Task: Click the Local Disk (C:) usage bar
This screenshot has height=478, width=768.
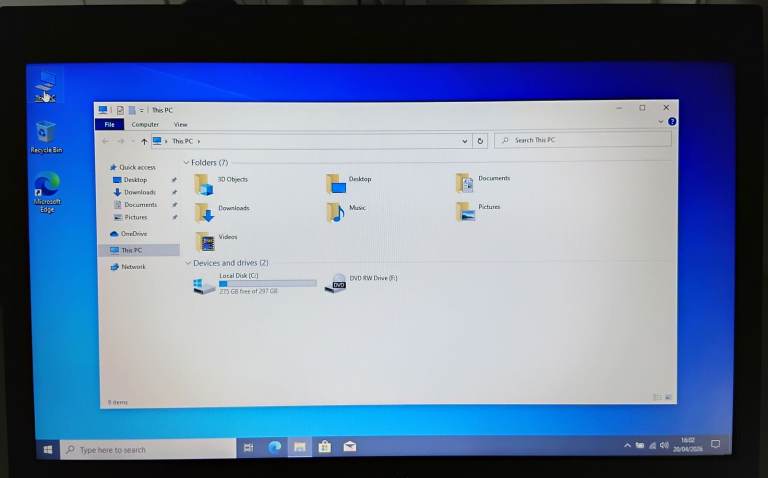Action: [267, 284]
